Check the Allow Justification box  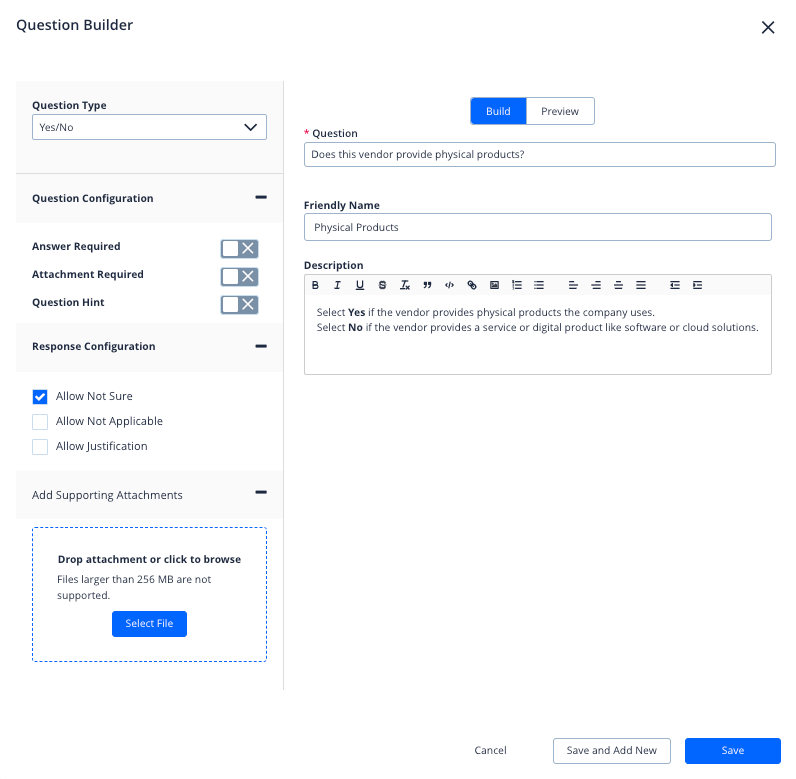pos(40,447)
